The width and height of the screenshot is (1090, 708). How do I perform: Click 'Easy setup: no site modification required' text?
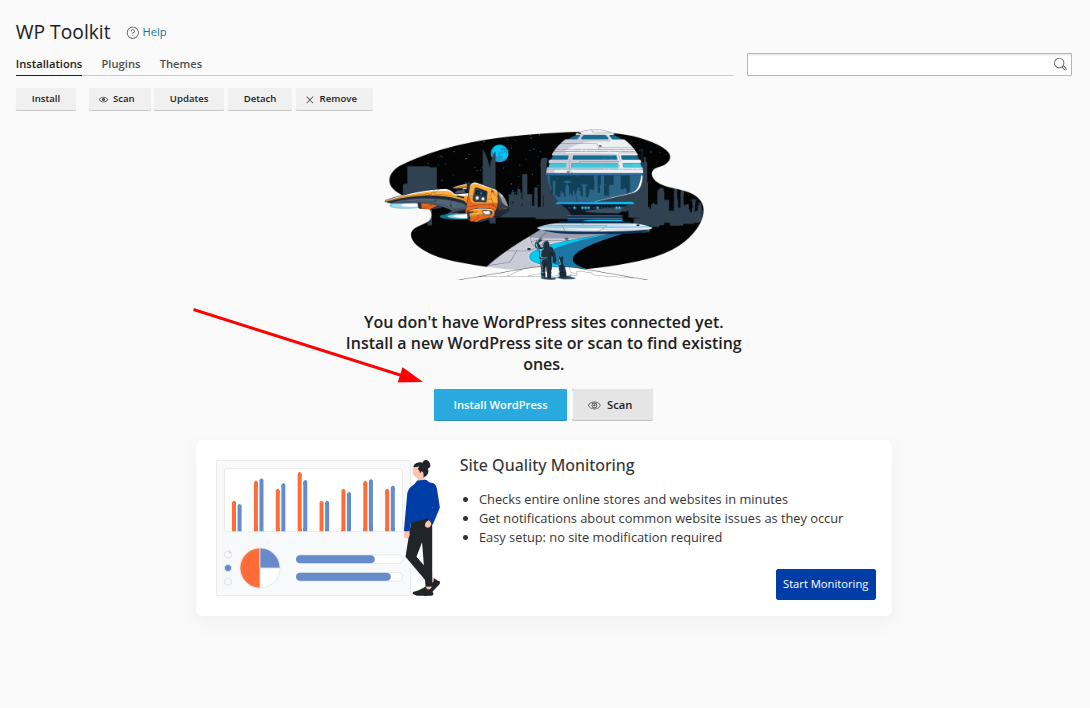pyautogui.click(x=601, y=538)
